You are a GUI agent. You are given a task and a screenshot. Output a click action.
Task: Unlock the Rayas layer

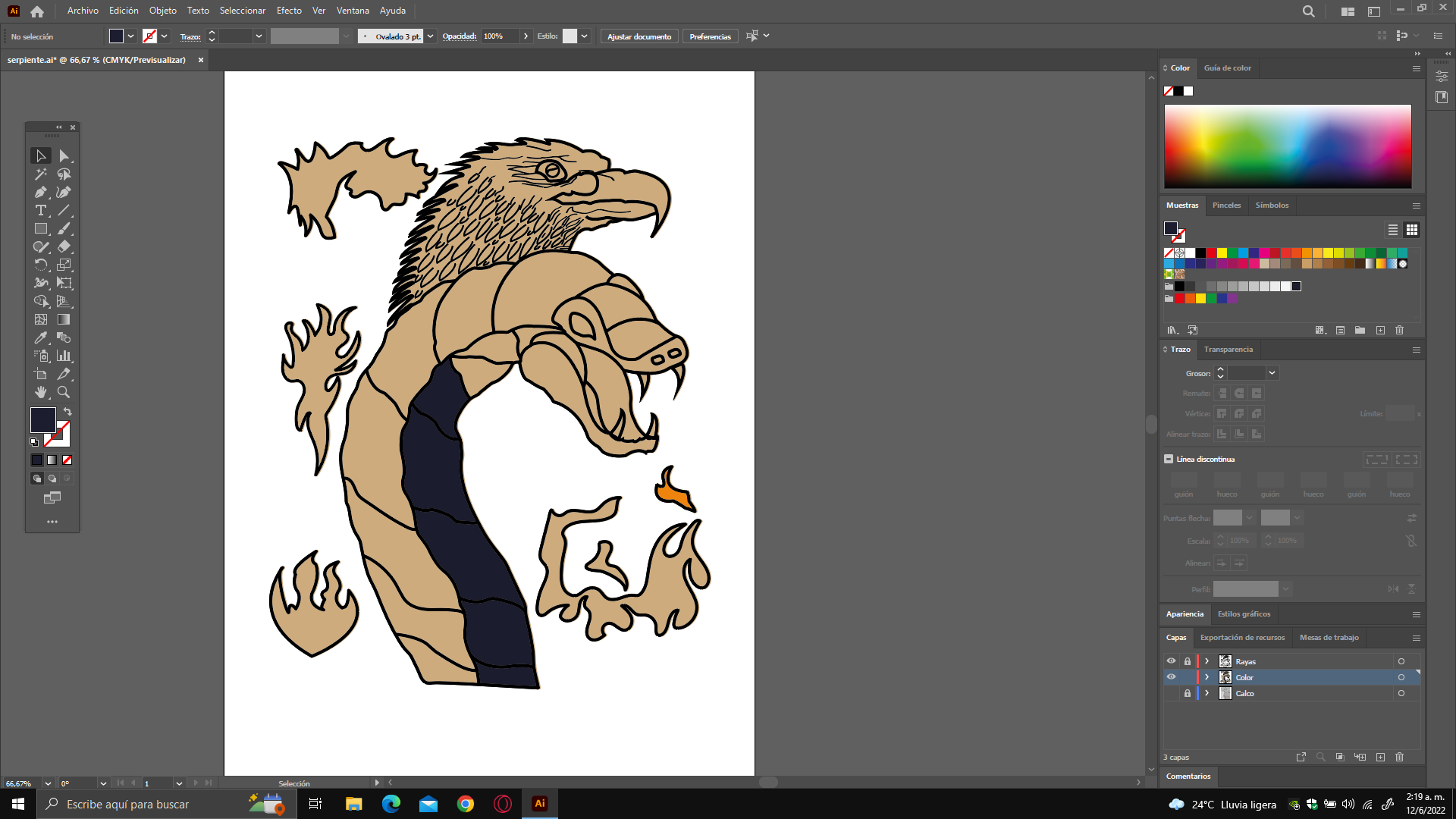[x=1188, y=661]
